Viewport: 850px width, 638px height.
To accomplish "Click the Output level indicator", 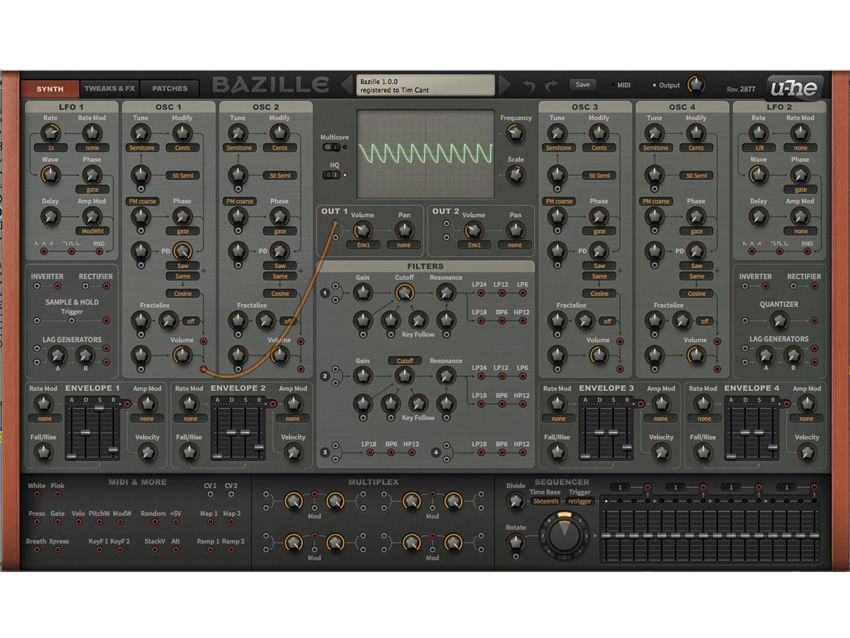I will click(x=655, y=84).
